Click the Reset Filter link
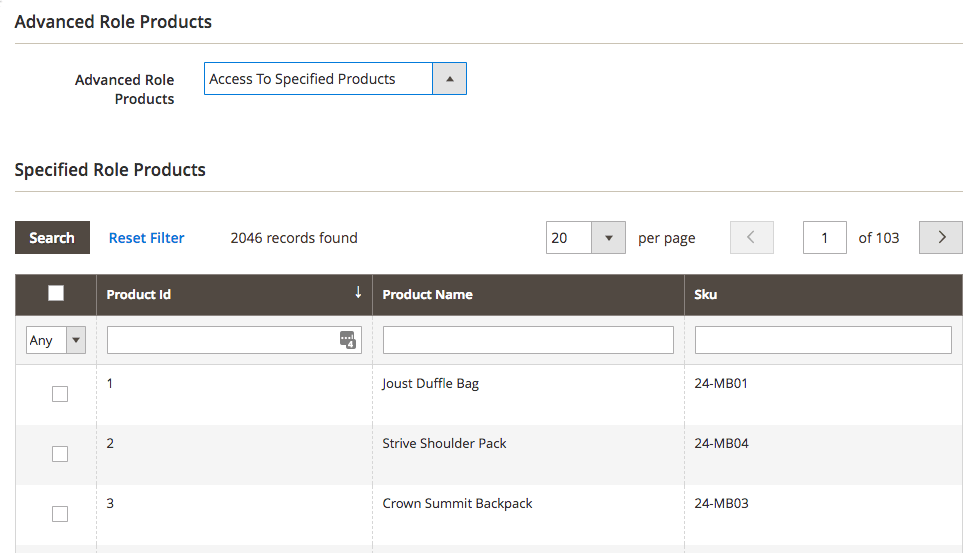967x553 pixels. (x=147, y=238)
